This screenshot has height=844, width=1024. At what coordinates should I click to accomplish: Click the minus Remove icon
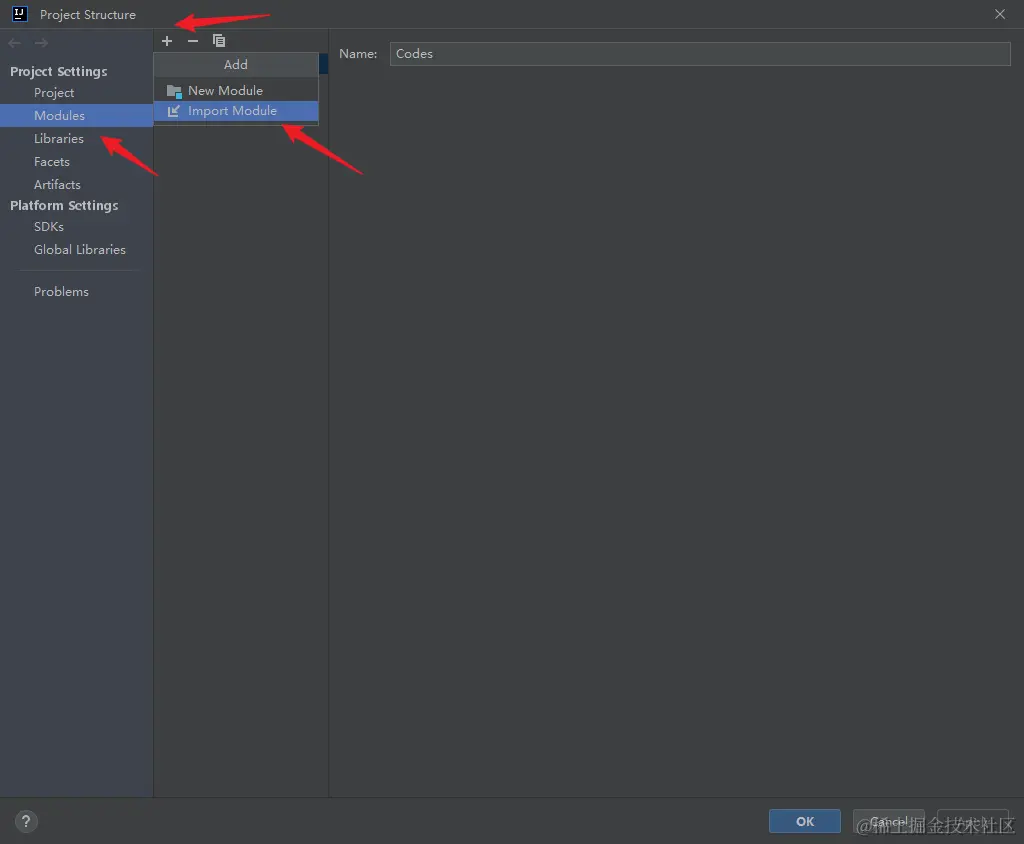click(x=193, y=41)
